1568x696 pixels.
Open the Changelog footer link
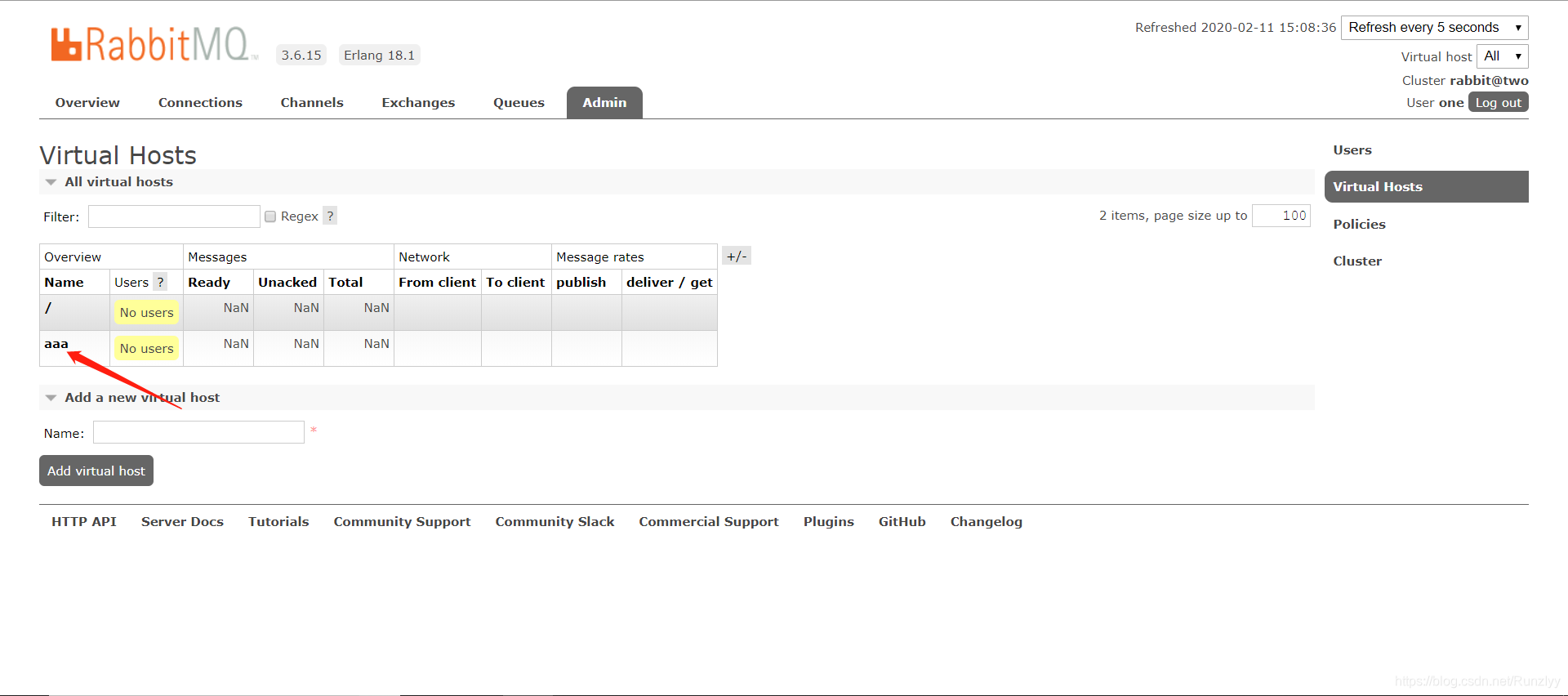(x=987, y=521)
